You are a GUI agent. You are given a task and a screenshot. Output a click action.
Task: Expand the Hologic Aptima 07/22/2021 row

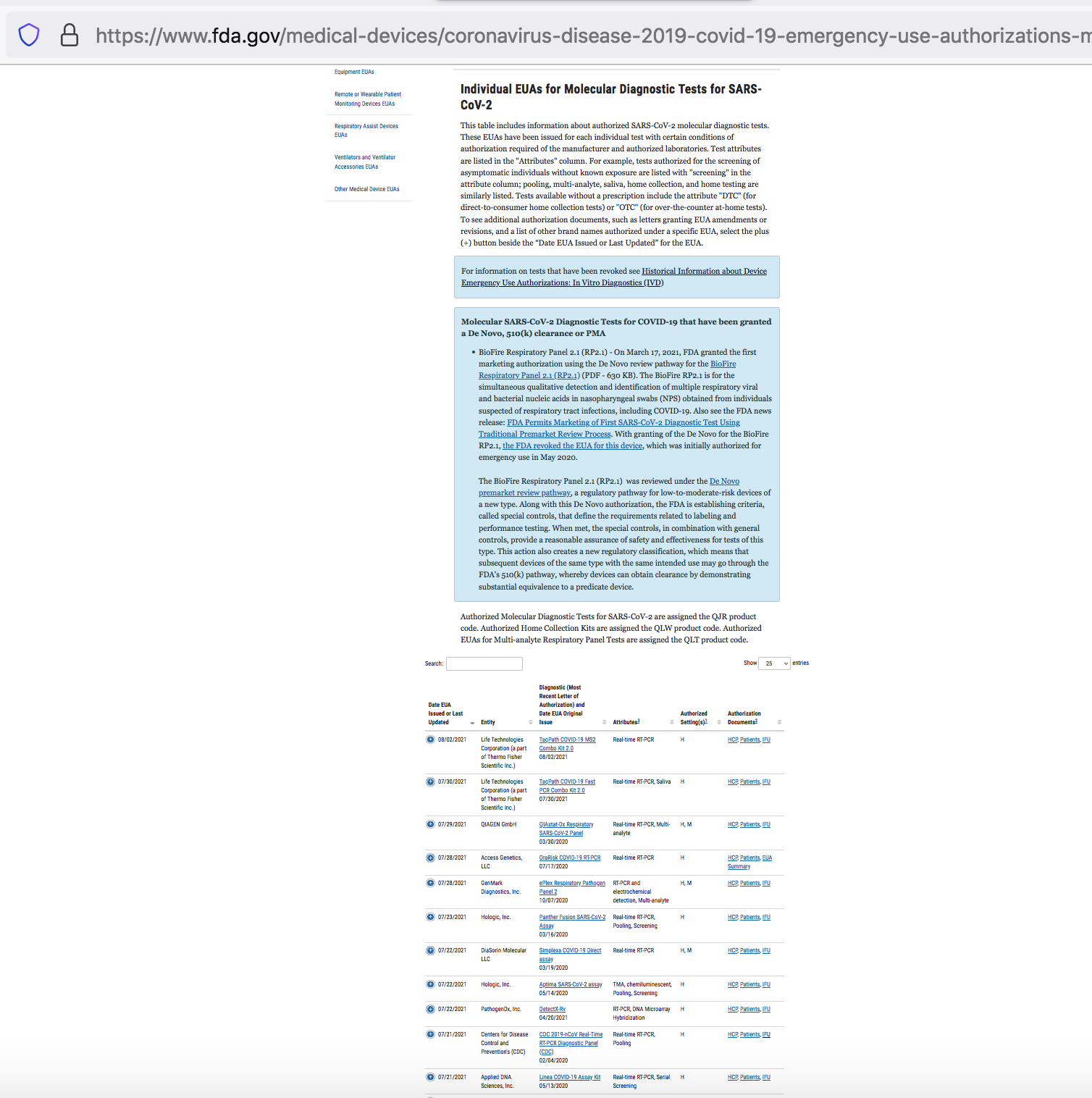click(430, 984)
